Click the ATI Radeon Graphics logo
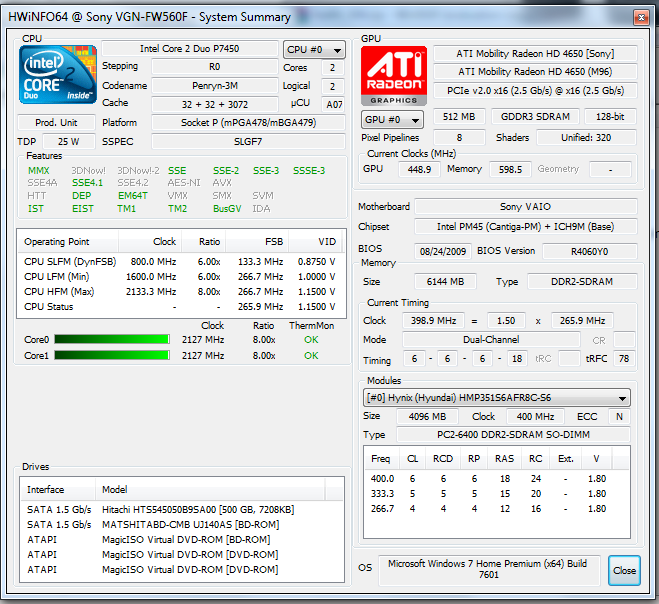The width and height of the screenshot is (659, 604). coord(394,75)
